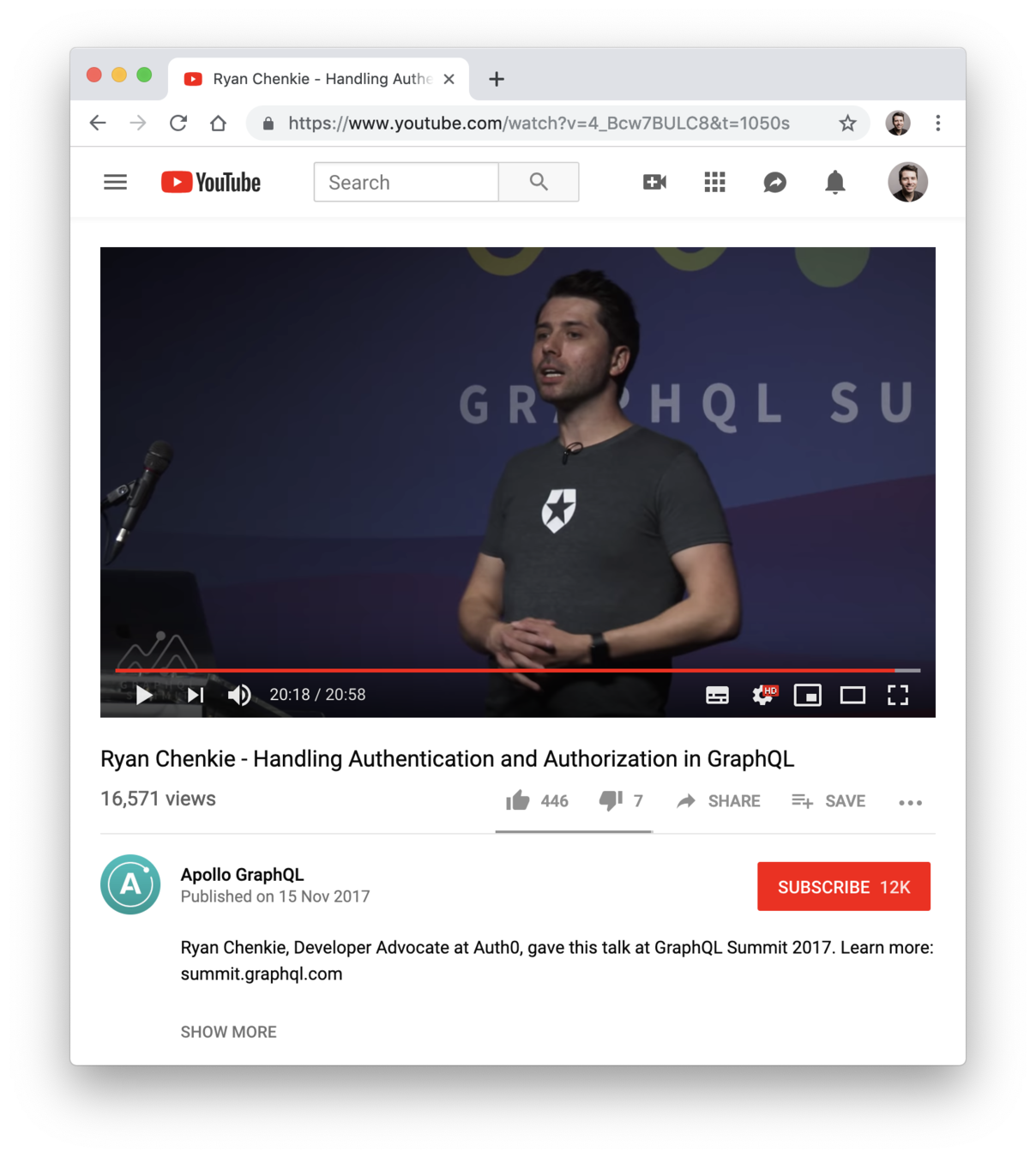
Task: Enter fullscreen mode on the video
Action: pyautogui.click(x=898, y=695)
